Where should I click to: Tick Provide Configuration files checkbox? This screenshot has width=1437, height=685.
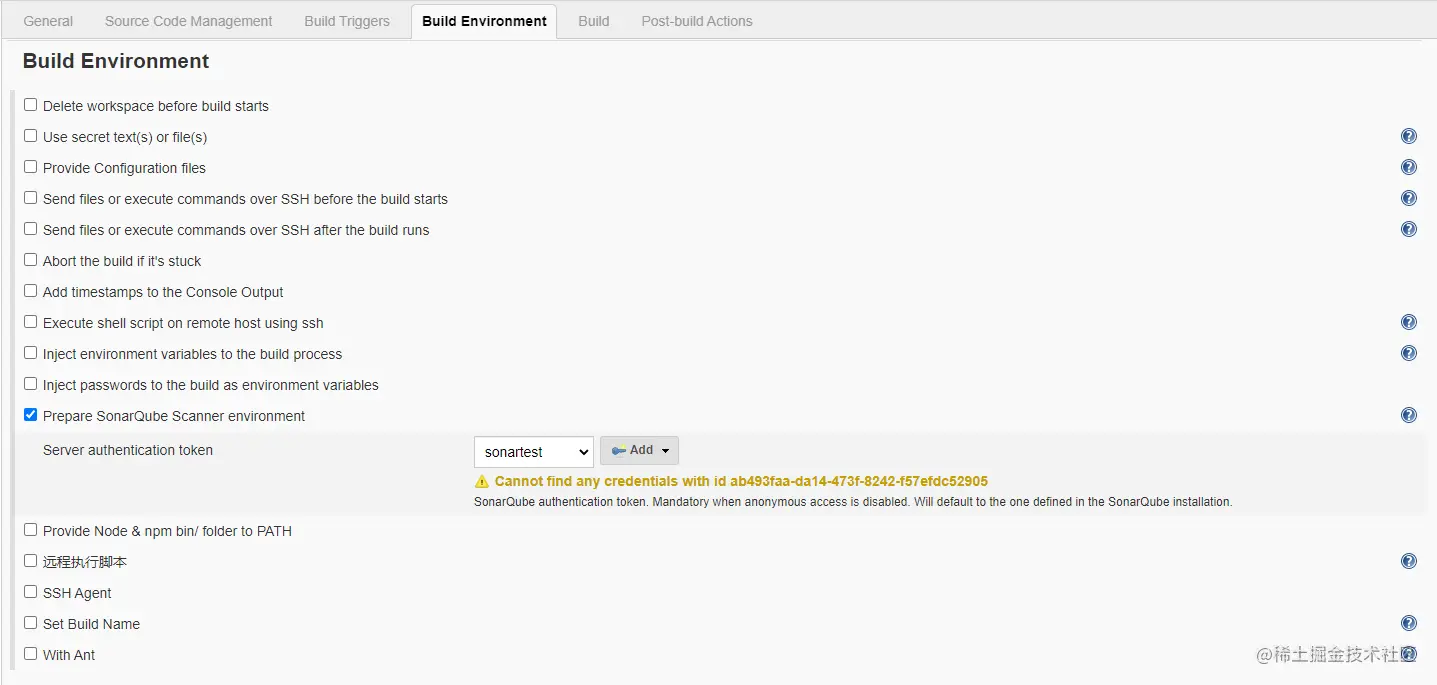(30, 167)
